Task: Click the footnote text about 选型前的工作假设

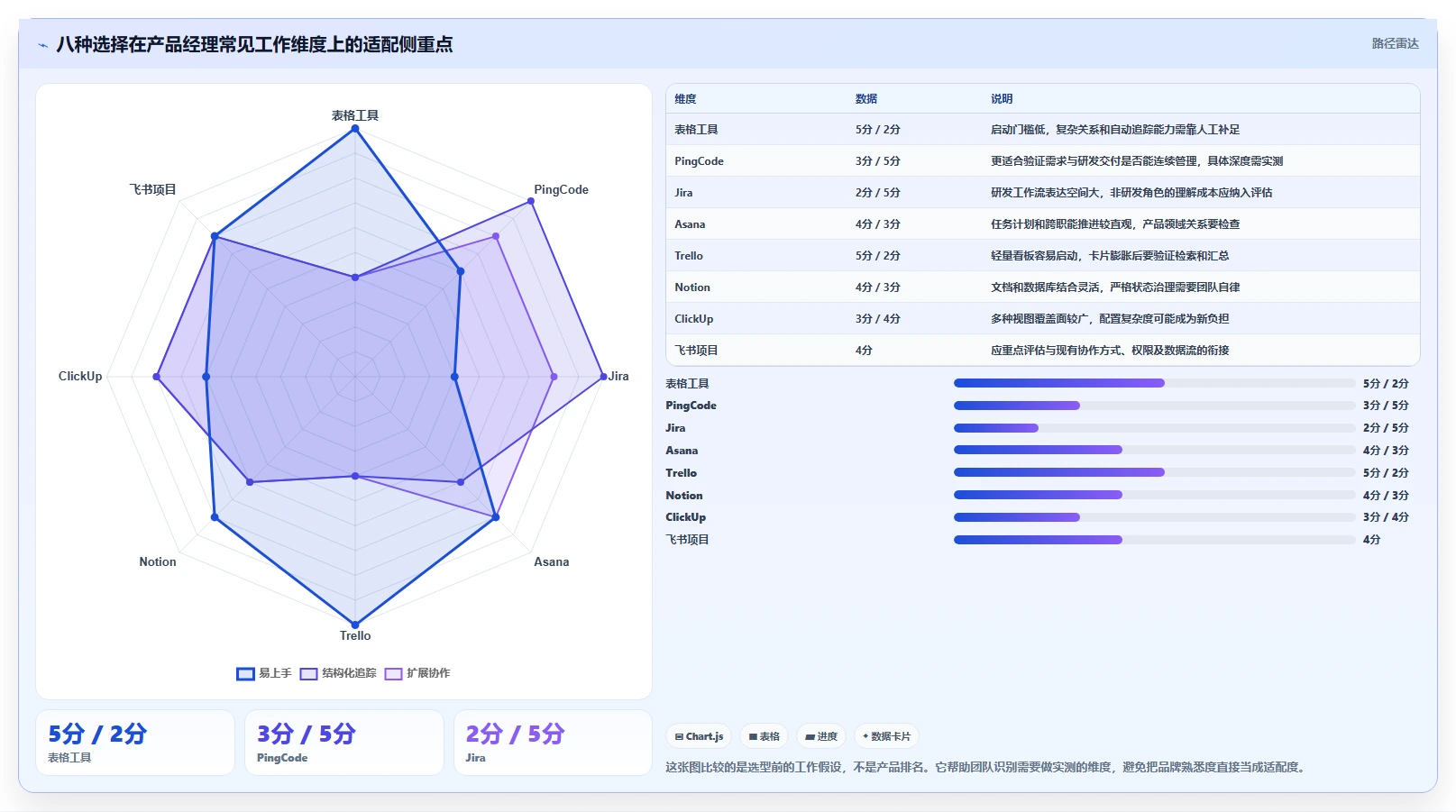Action: [x=986, y=767]
